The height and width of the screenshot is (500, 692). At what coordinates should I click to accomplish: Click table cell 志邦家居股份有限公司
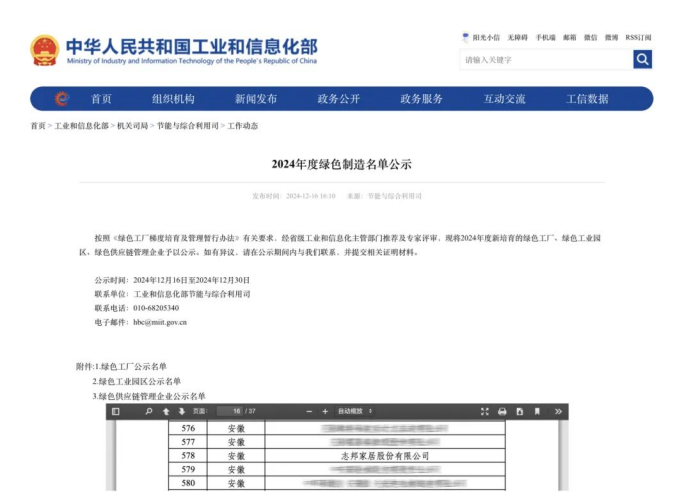pos(385,456)
